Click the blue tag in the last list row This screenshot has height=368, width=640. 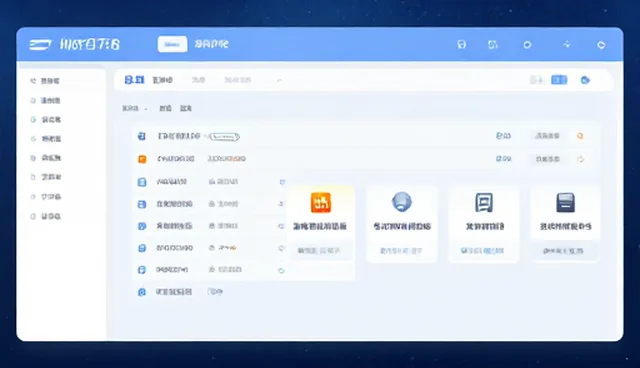point(215,292)
